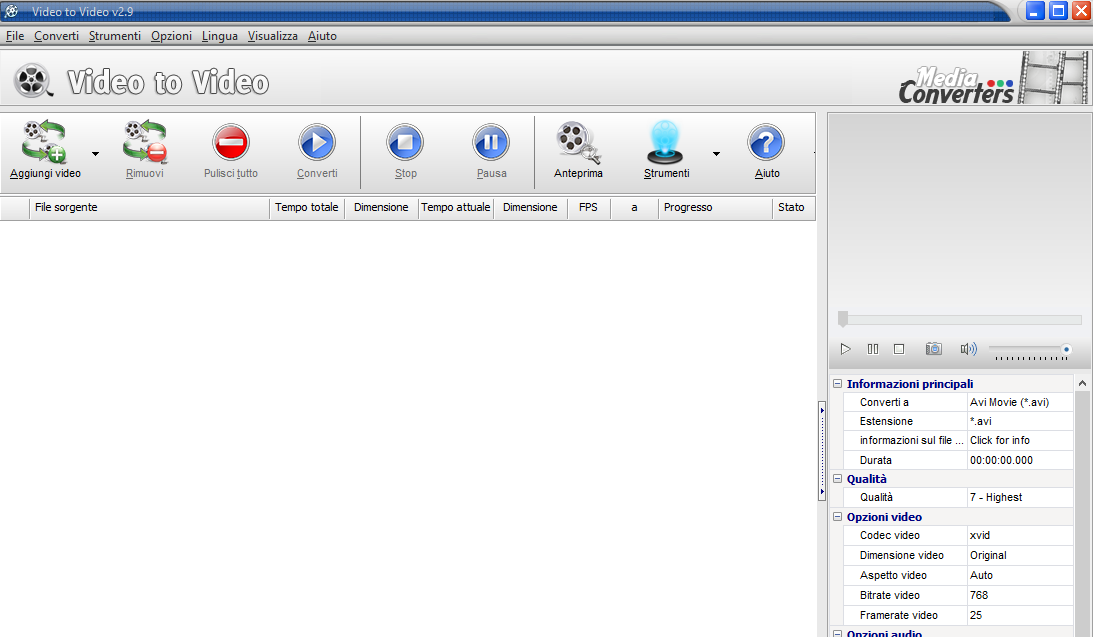Screen dimensions: 1093x637
Task: Edit the Bitrate video value 768
Action: (1021, 595)
